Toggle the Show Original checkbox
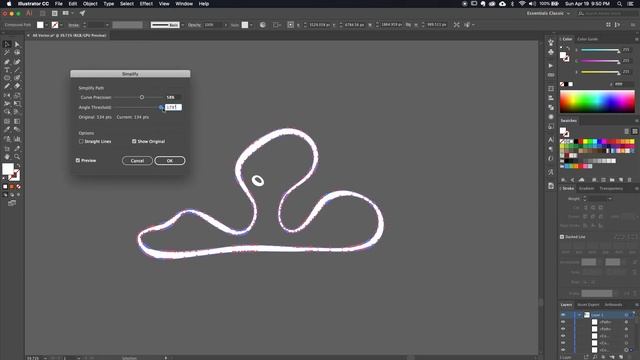The height and width of the screenshot is (360, 640). pyautogui.click(x=134, y=141)
